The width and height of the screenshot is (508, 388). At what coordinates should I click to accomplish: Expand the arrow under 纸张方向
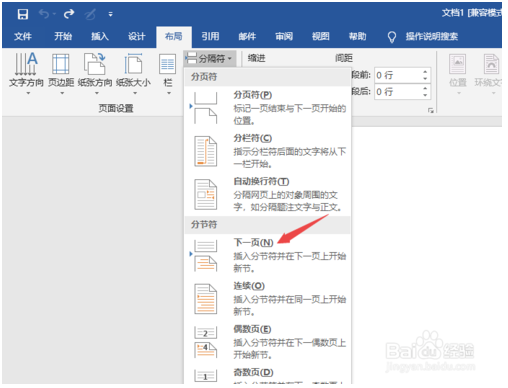click(x=96, y=93)
